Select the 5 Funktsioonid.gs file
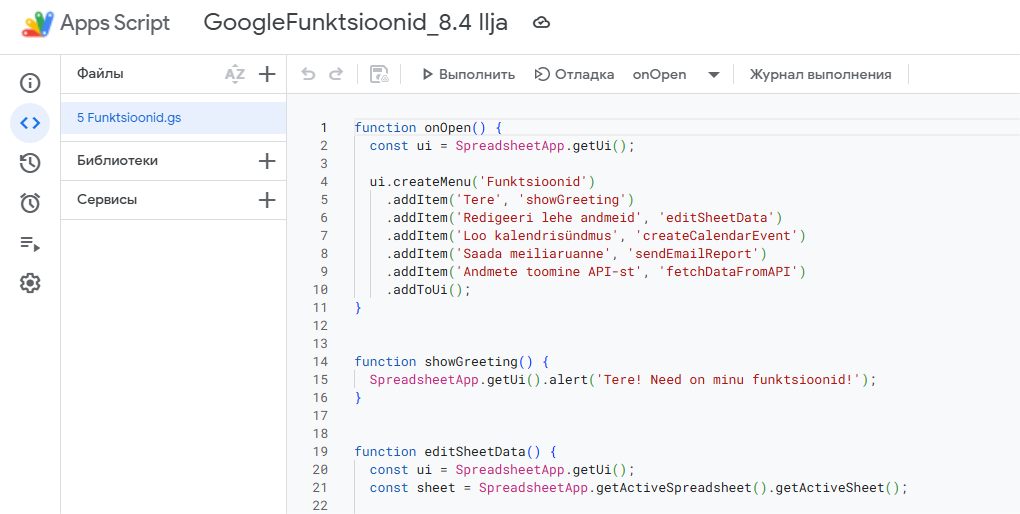 (129, 118)
